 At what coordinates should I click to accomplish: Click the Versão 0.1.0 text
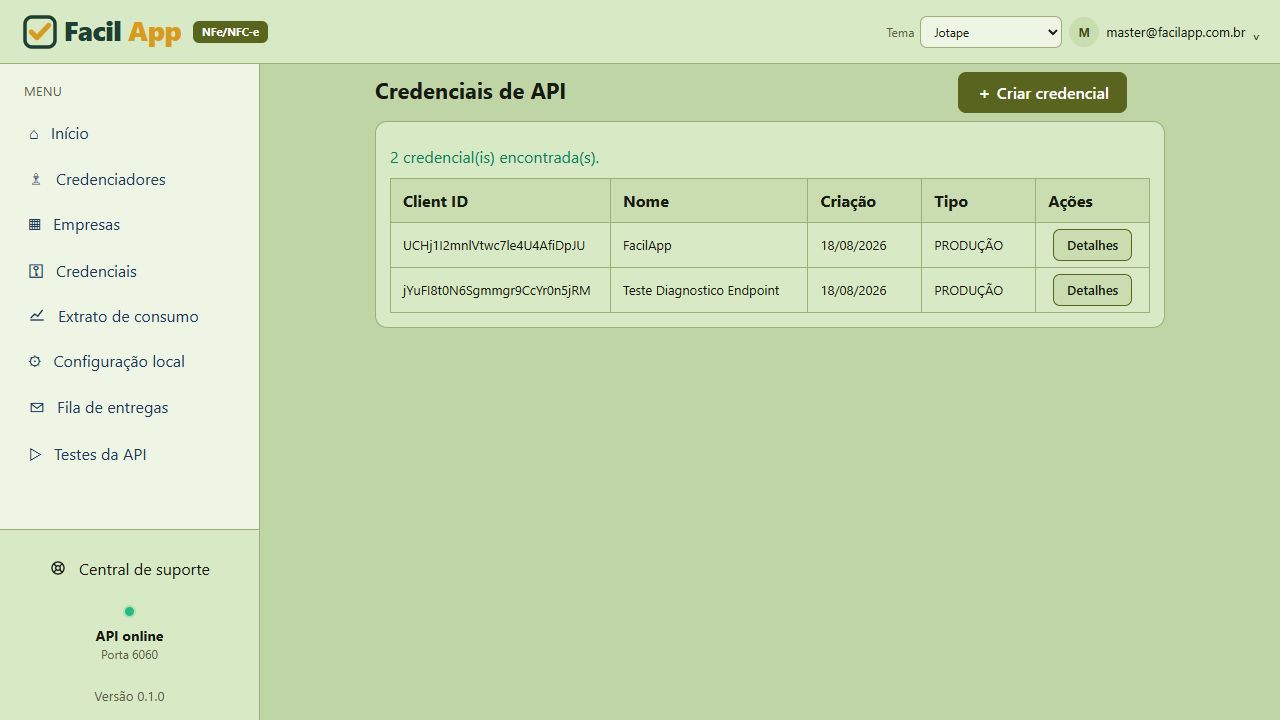(x=129, y=696)
